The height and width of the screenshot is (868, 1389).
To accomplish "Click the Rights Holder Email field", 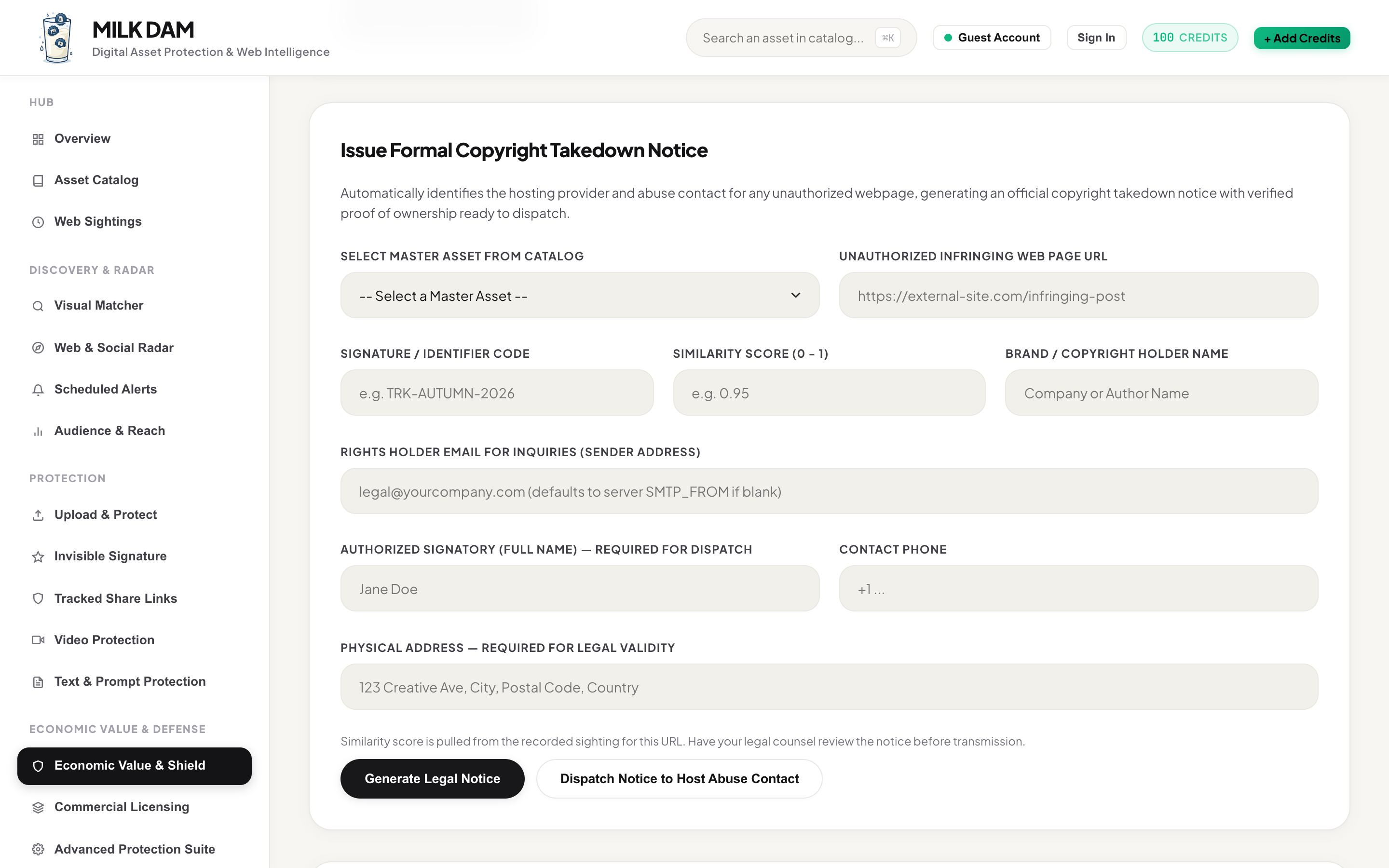I will click(x=830, y=491).
